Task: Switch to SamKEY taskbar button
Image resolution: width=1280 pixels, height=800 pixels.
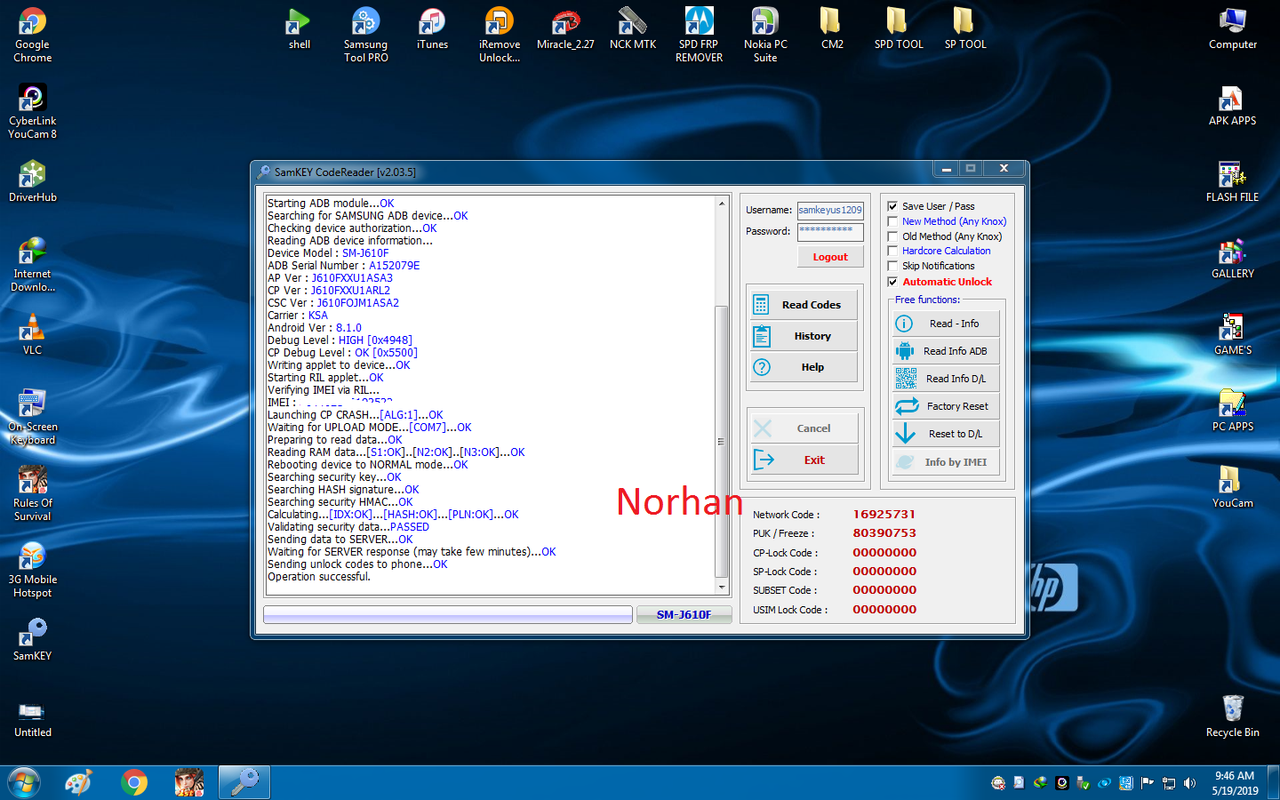Action: click(x=243, y=781)
